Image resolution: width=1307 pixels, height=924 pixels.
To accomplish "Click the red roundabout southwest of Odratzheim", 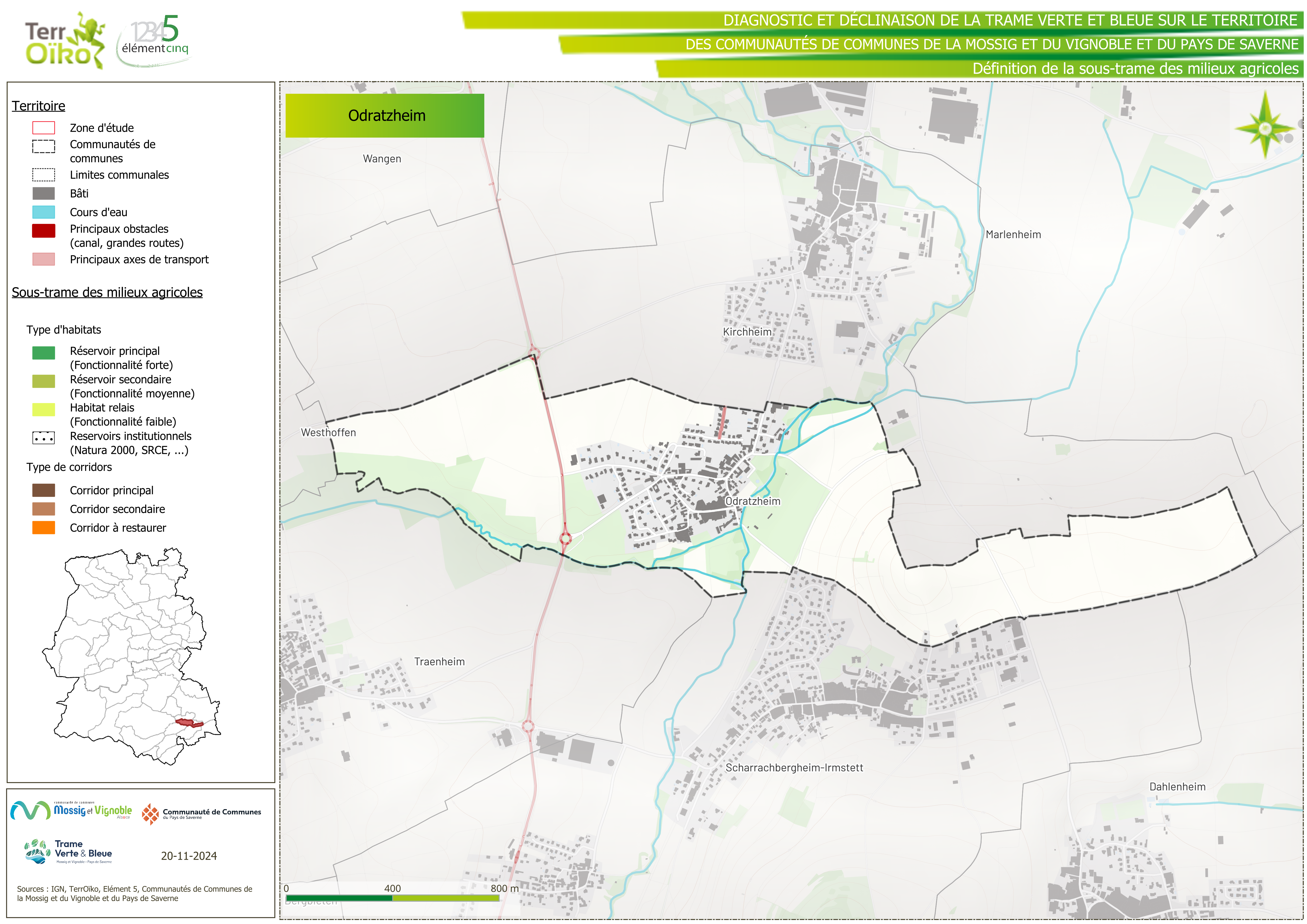I will point(565,538).
